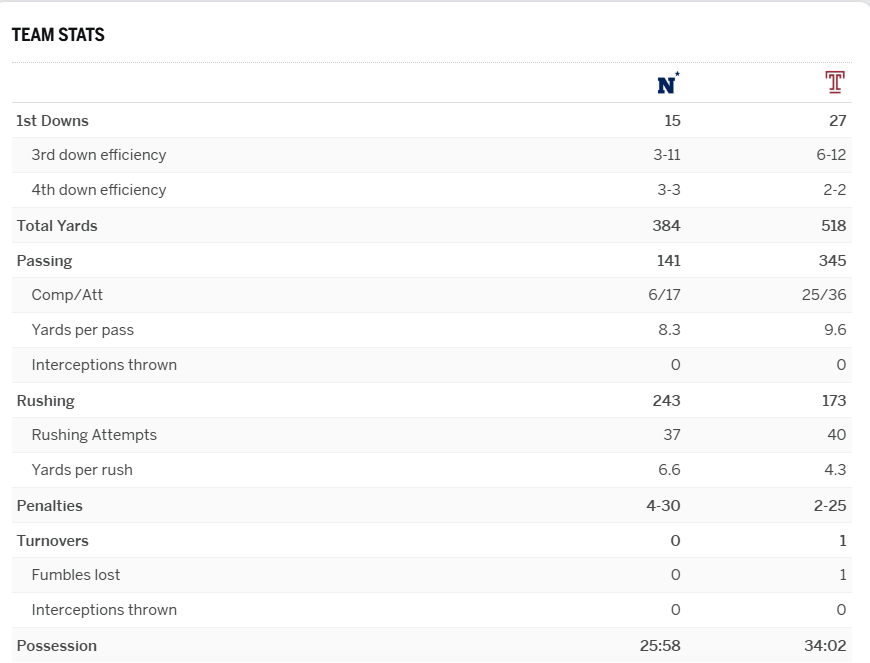Screen dimensions: 870x663
Task: Select the 3rd down efficiency label
Action: [99, 155]
